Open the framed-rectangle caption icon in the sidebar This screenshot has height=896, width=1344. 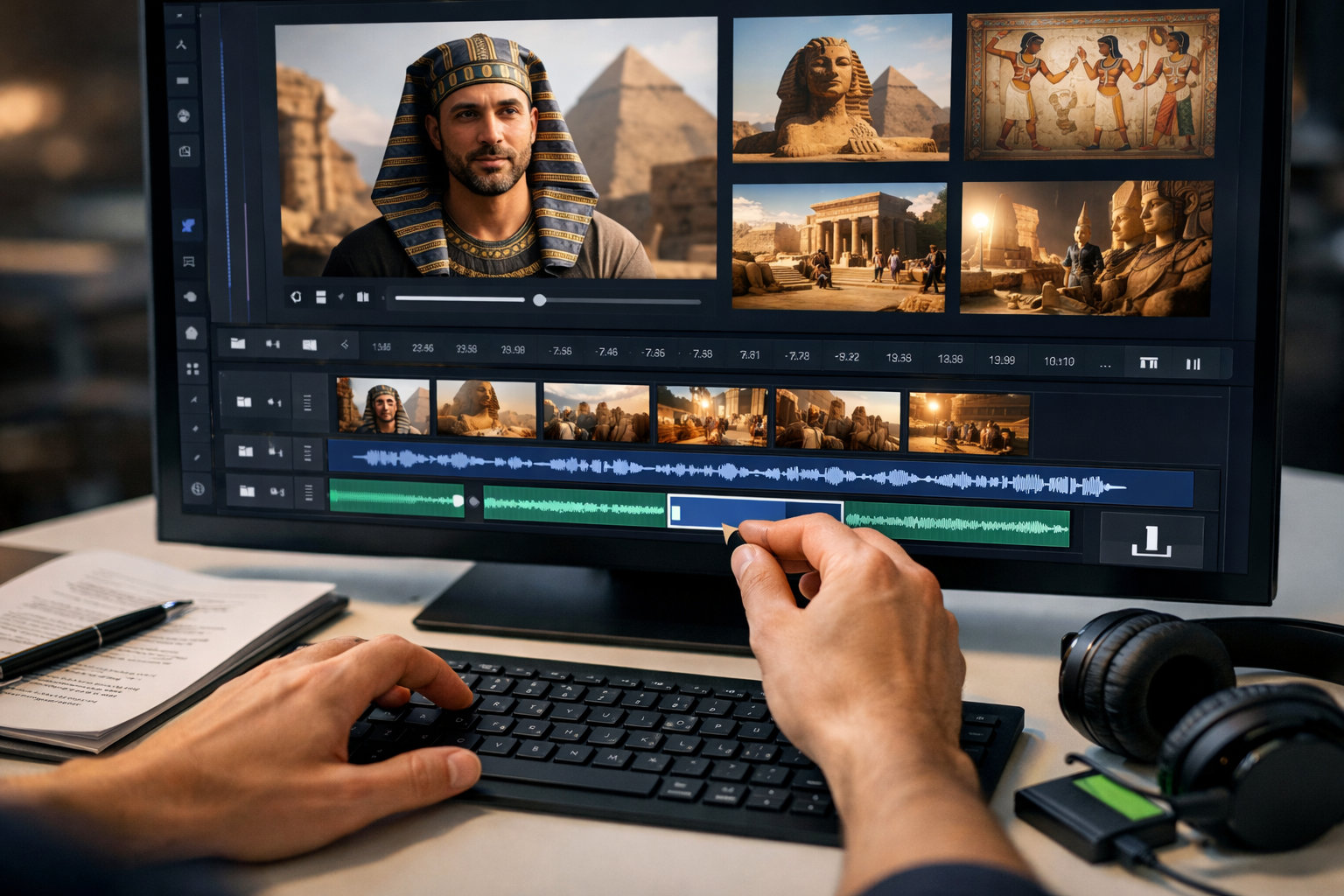(188, 262)
